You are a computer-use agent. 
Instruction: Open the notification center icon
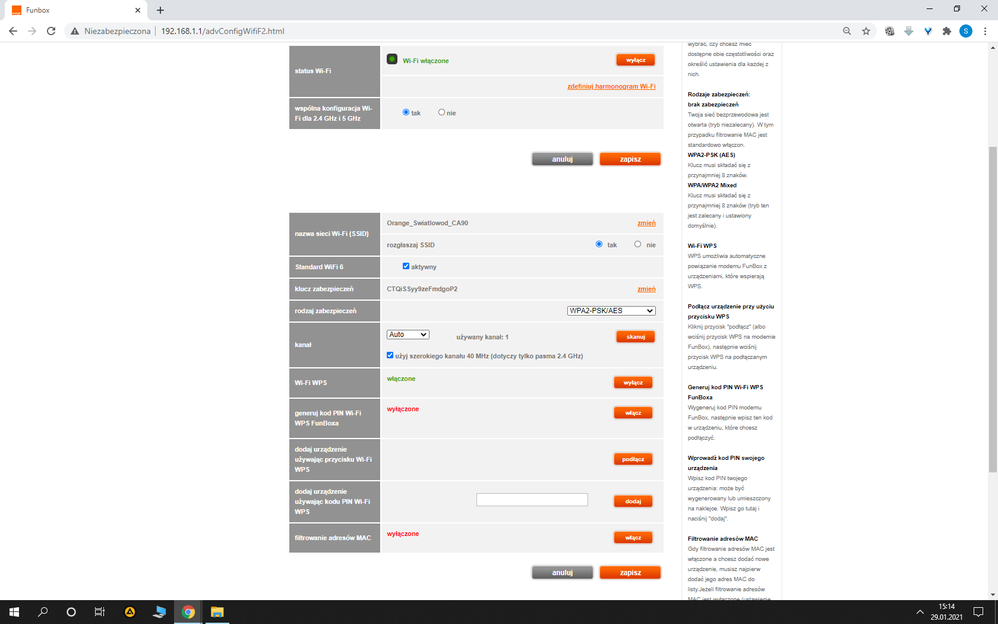(x=978, y=612)
